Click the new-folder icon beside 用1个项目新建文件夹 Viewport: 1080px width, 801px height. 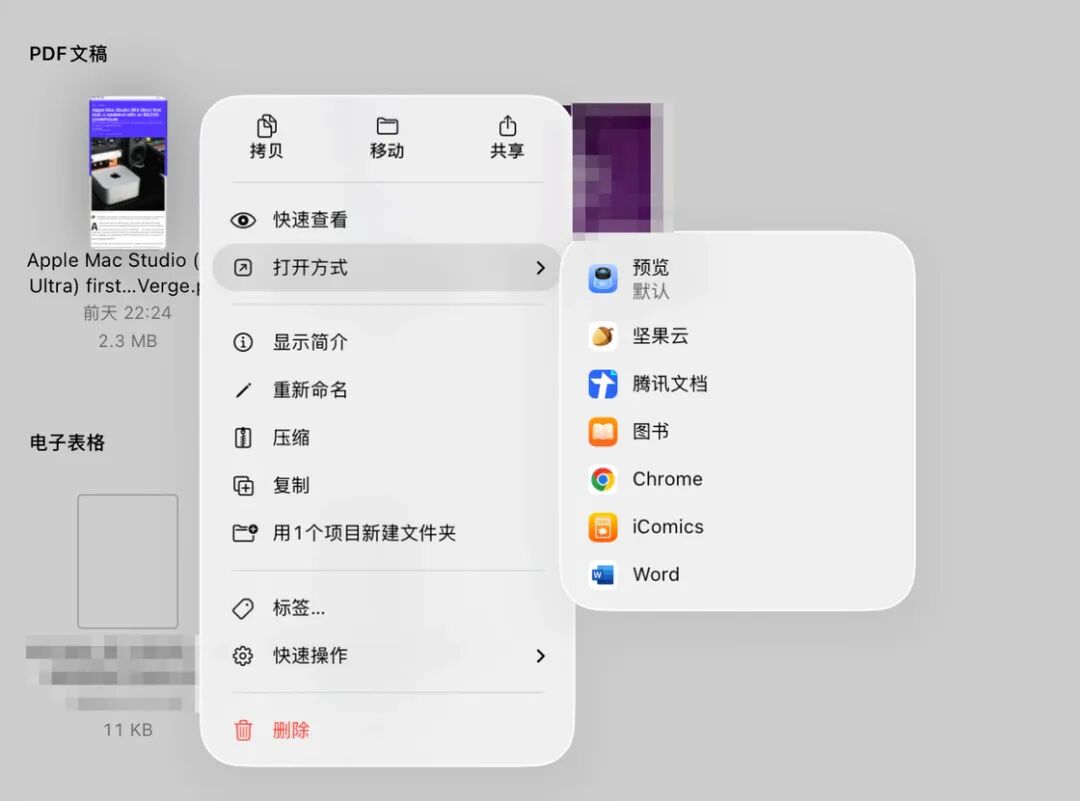coord(245,533)
